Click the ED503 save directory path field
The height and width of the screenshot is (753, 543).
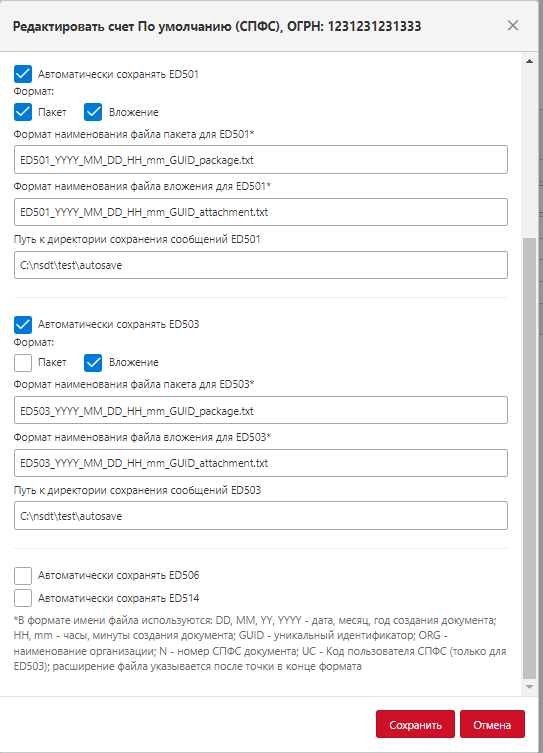(x=261, y=516)
